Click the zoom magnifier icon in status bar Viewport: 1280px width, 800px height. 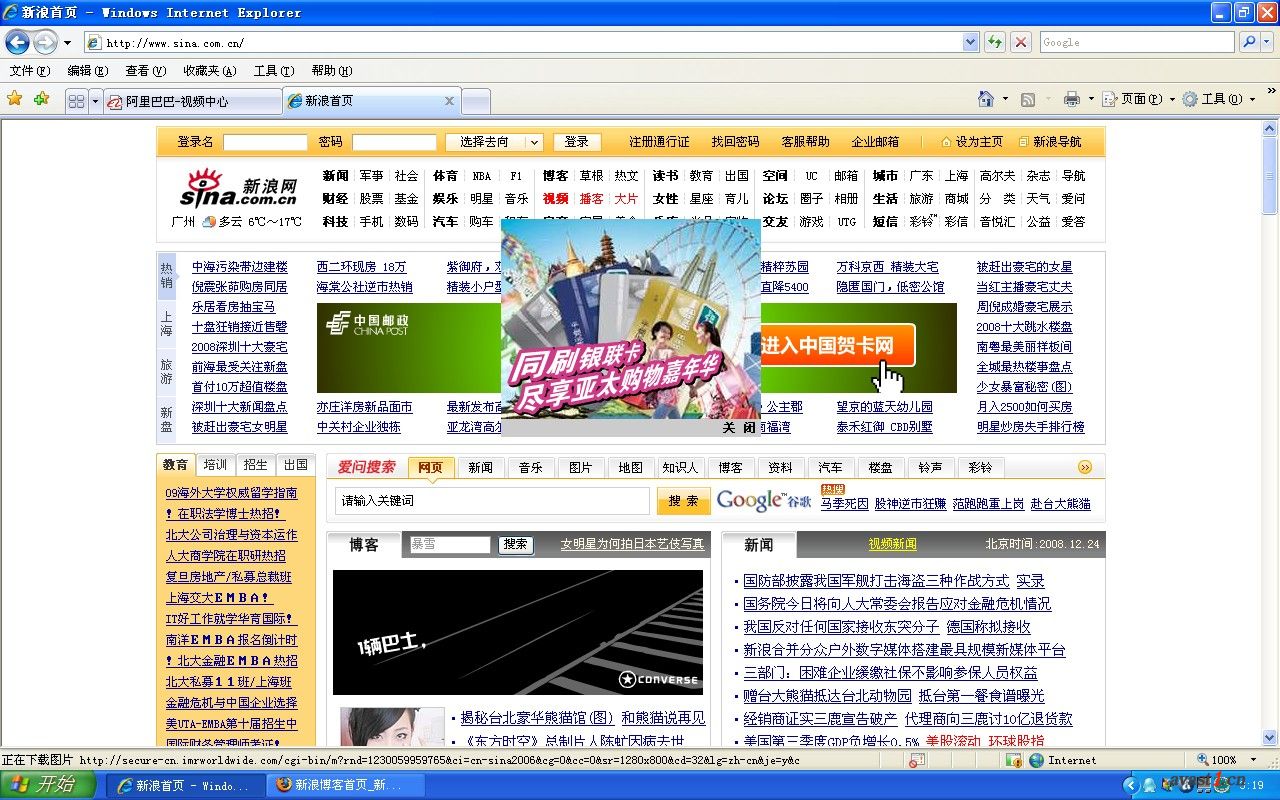click(1202, 760)
